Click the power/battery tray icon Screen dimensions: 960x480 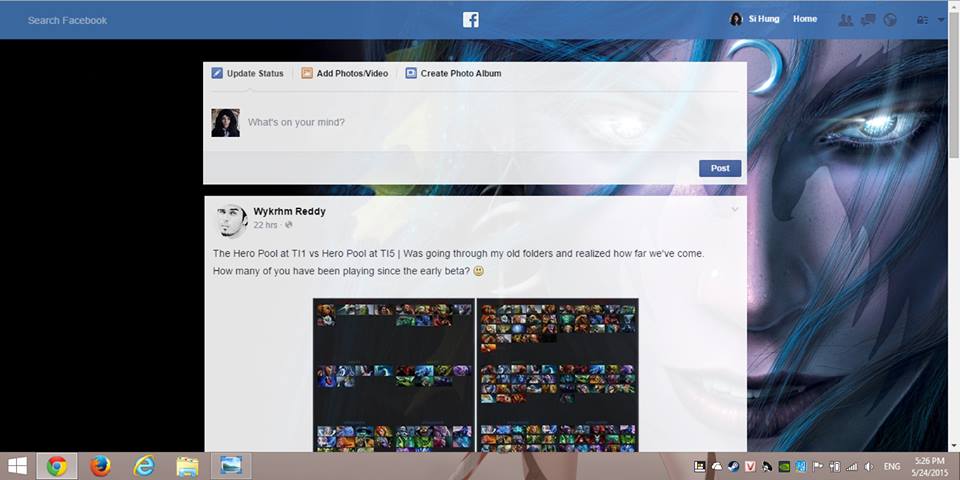point(834,467)
